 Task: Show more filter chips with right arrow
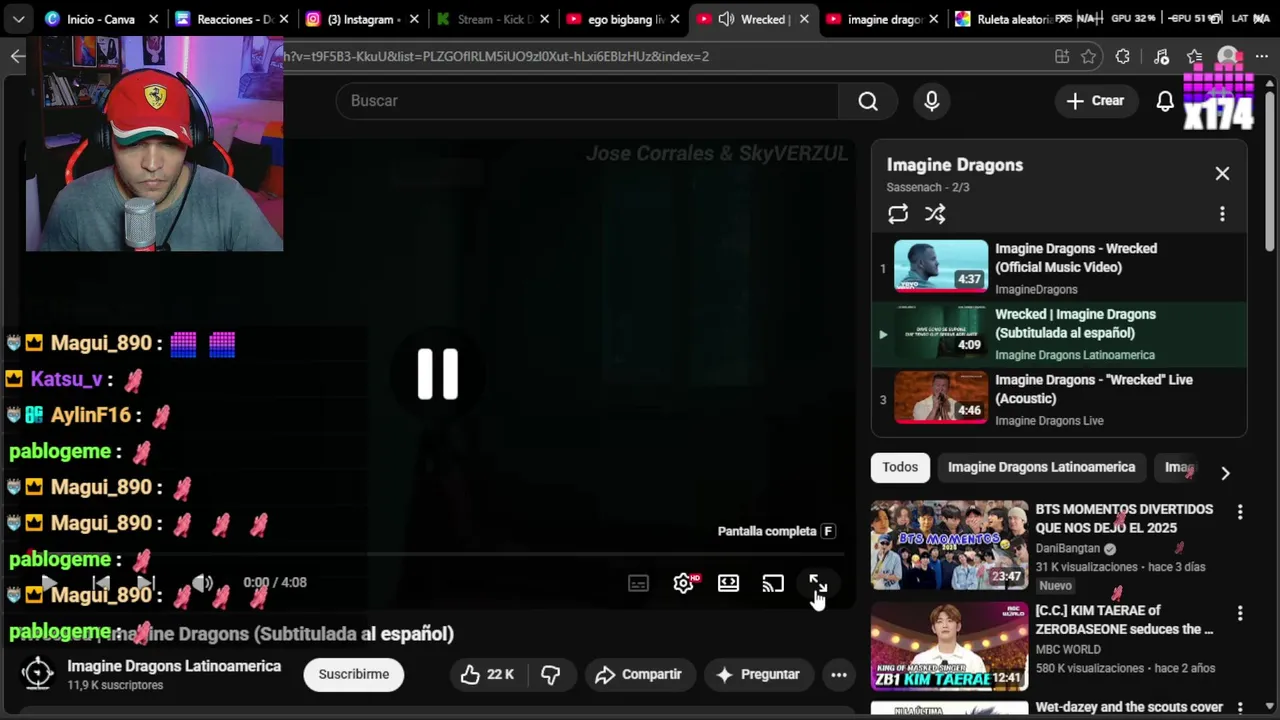pos(1225,473)
